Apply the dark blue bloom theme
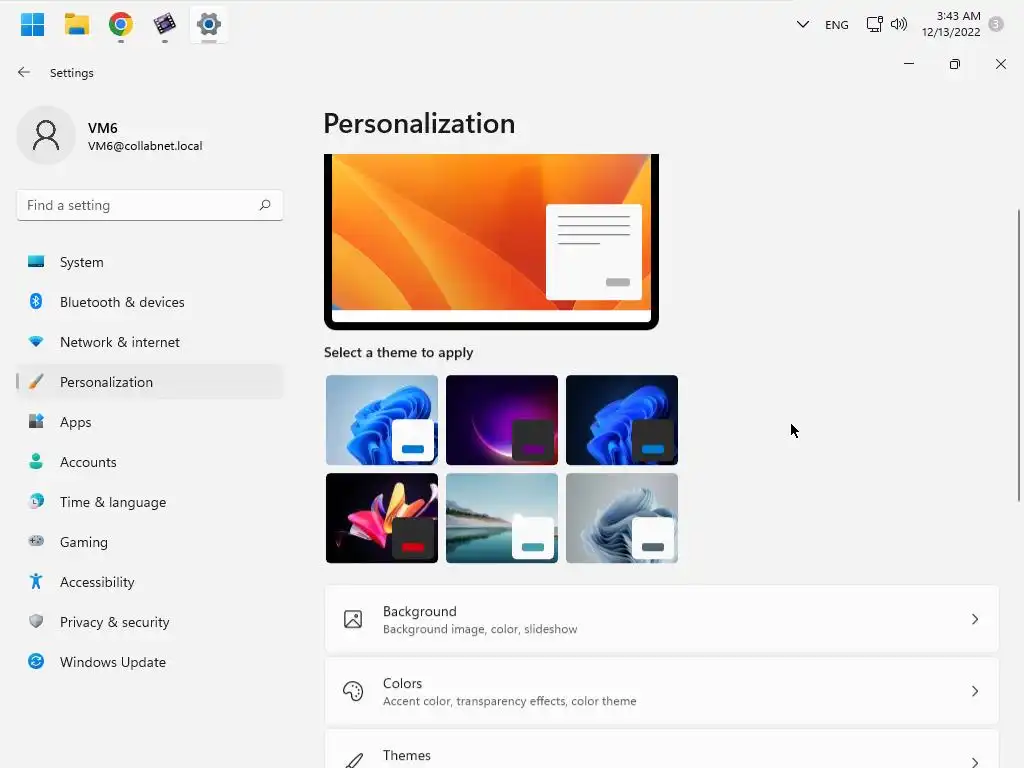Screen dimensions: 1024x768 tap(622, 420)
